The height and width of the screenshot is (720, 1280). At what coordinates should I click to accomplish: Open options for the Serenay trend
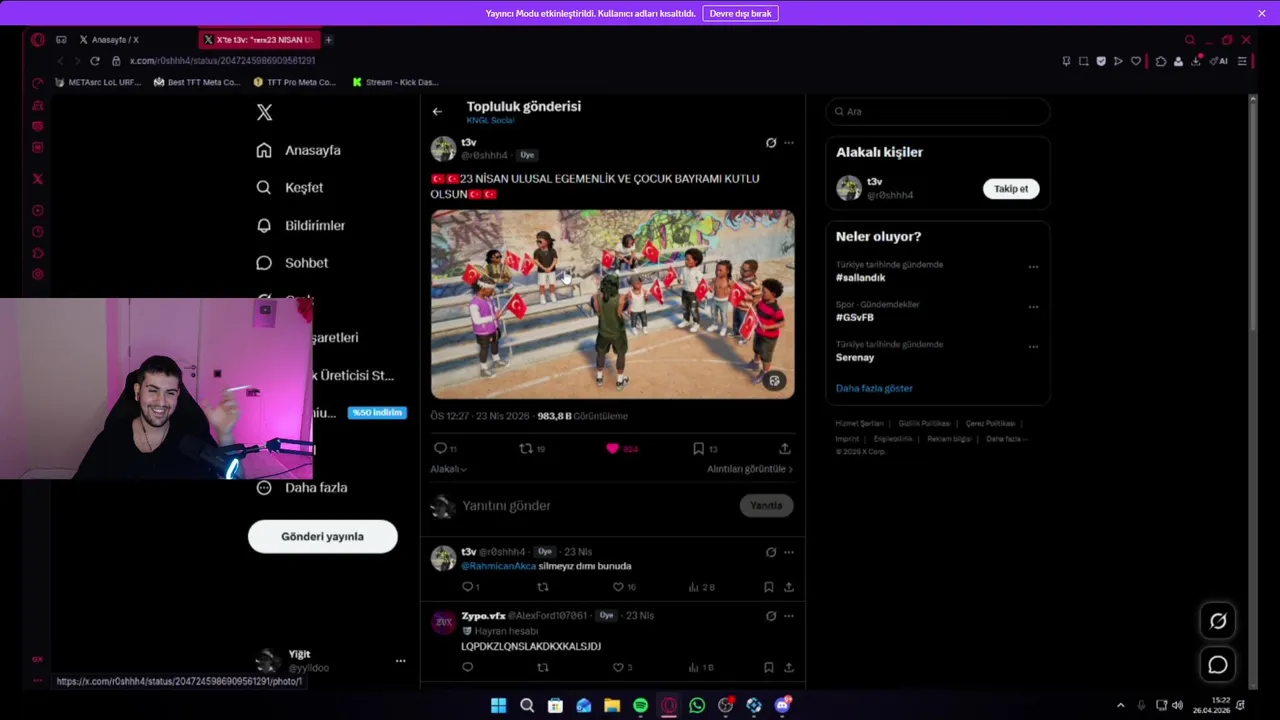pos(1033,347)
